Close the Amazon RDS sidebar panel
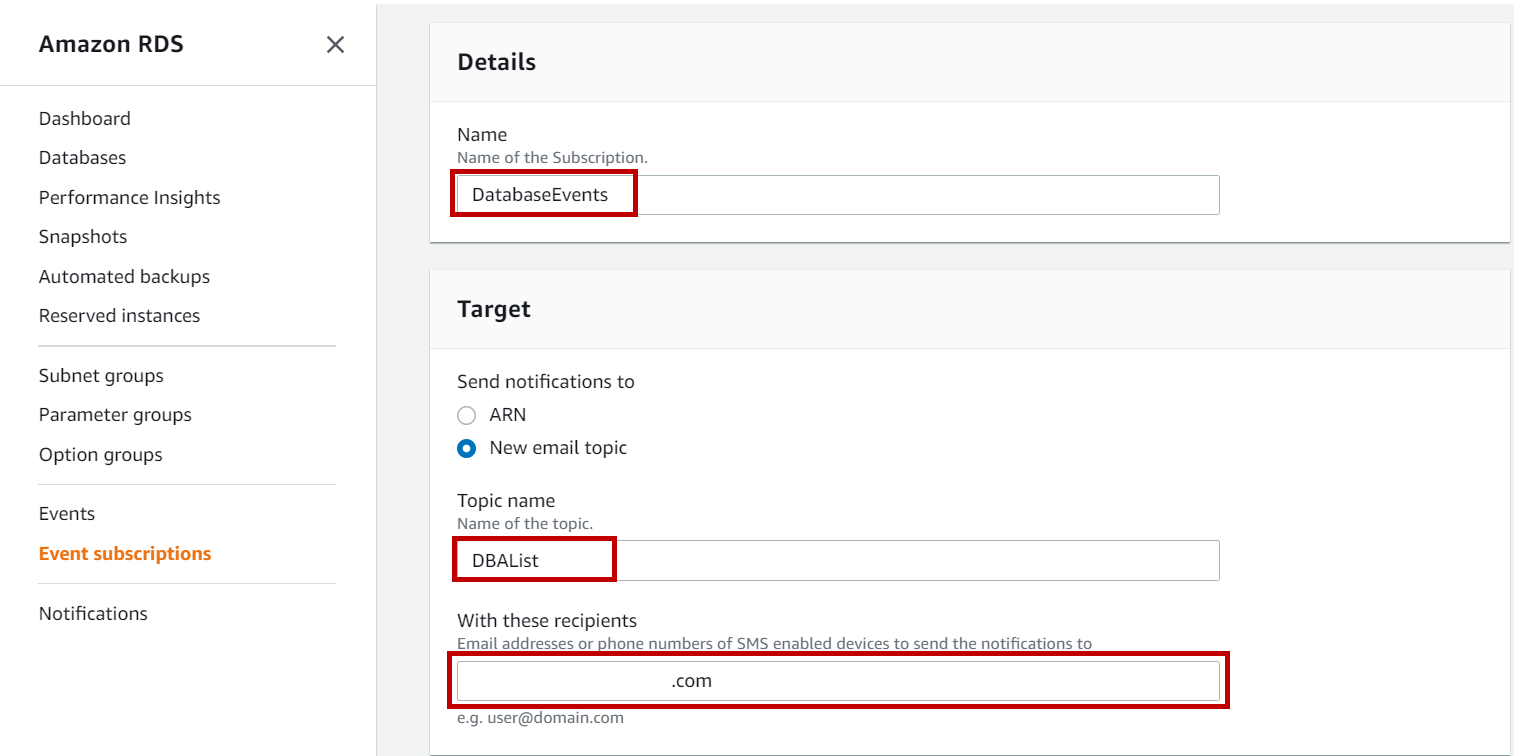This screenshot has width=1514, height=756. click(335, 45)
